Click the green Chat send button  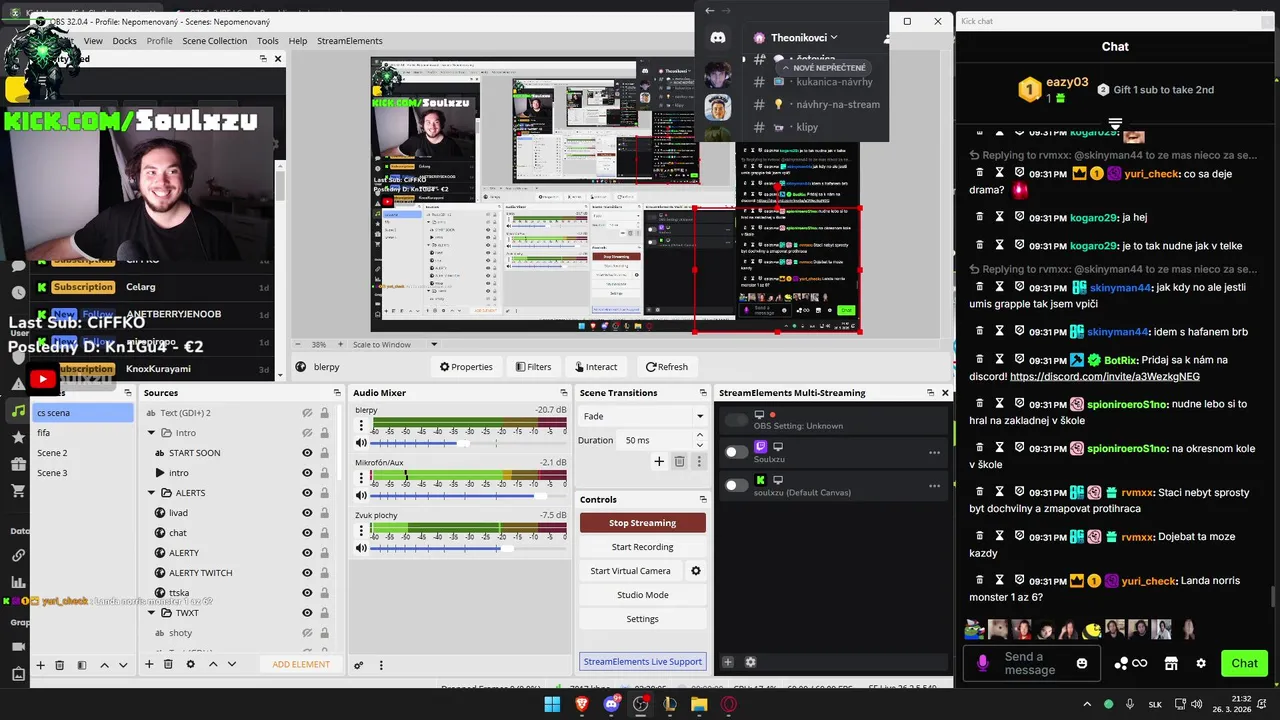(x=1244, y=663)
